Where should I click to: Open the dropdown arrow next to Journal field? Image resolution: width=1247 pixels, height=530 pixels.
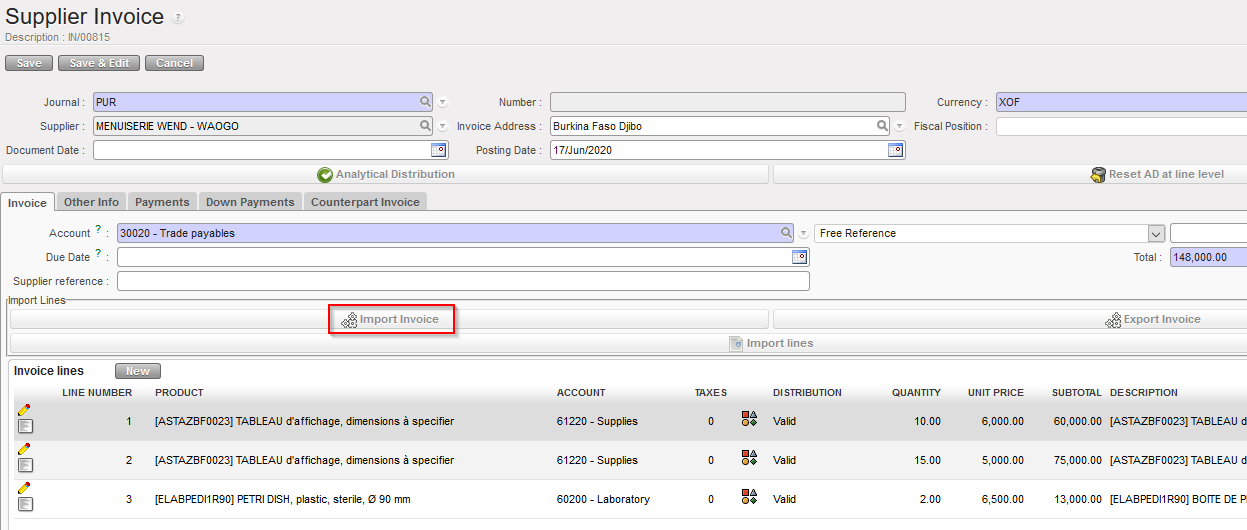click(443, 102)
